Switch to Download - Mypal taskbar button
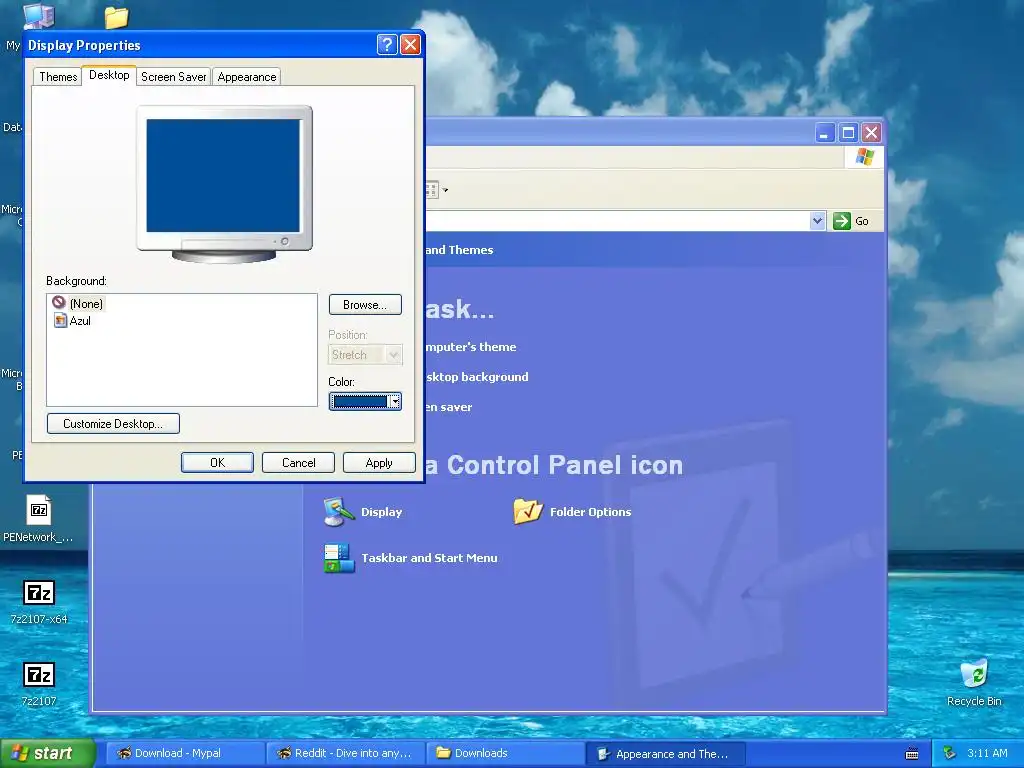This screenshot has height=768, width=1024. coord(183,753)
